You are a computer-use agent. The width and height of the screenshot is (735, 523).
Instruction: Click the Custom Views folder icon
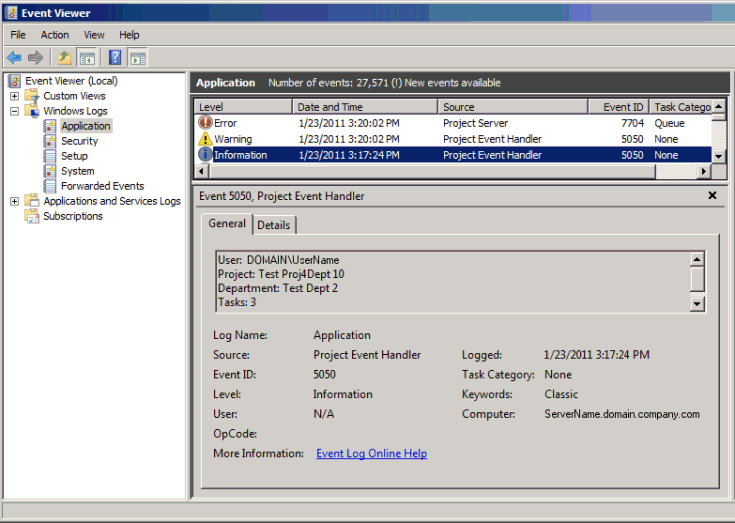point(32,96)
